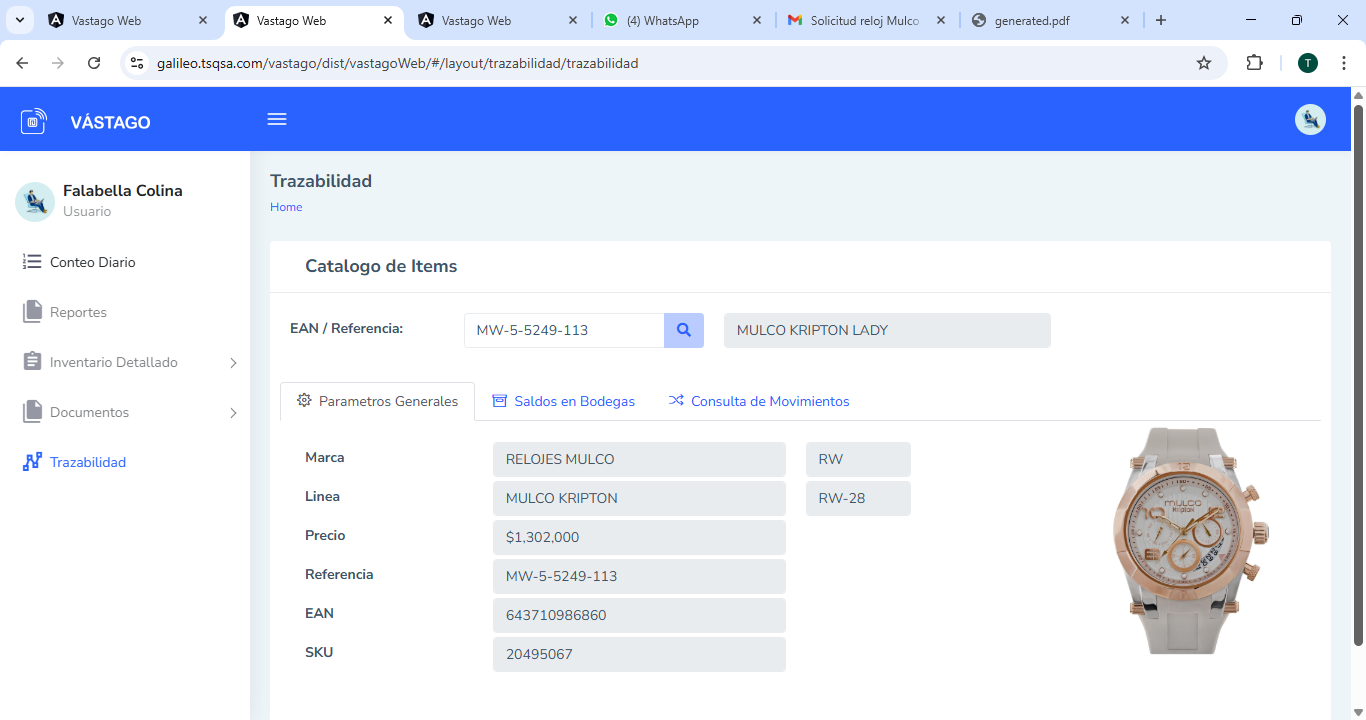The width and height of the screenshot is (1366, 720).
Task: Open the Chrome three-dot menu
Action: coord(1344,63)
